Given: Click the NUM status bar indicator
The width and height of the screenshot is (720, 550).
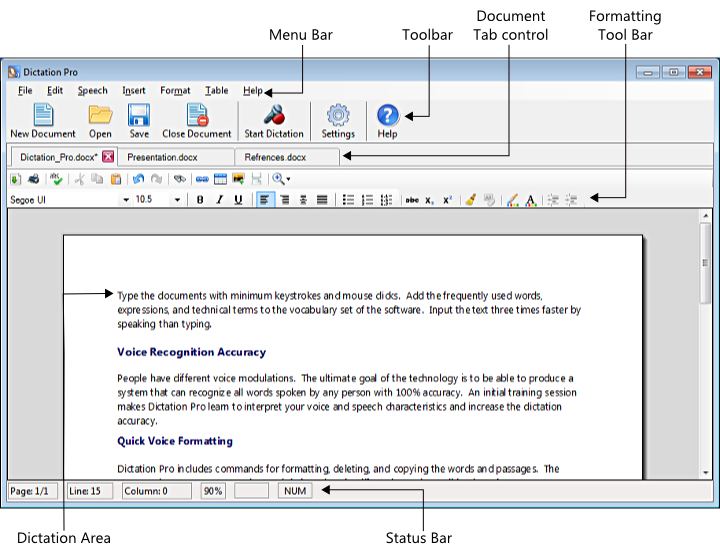Looking at the screenshot, I should click(x=295, y=491).
